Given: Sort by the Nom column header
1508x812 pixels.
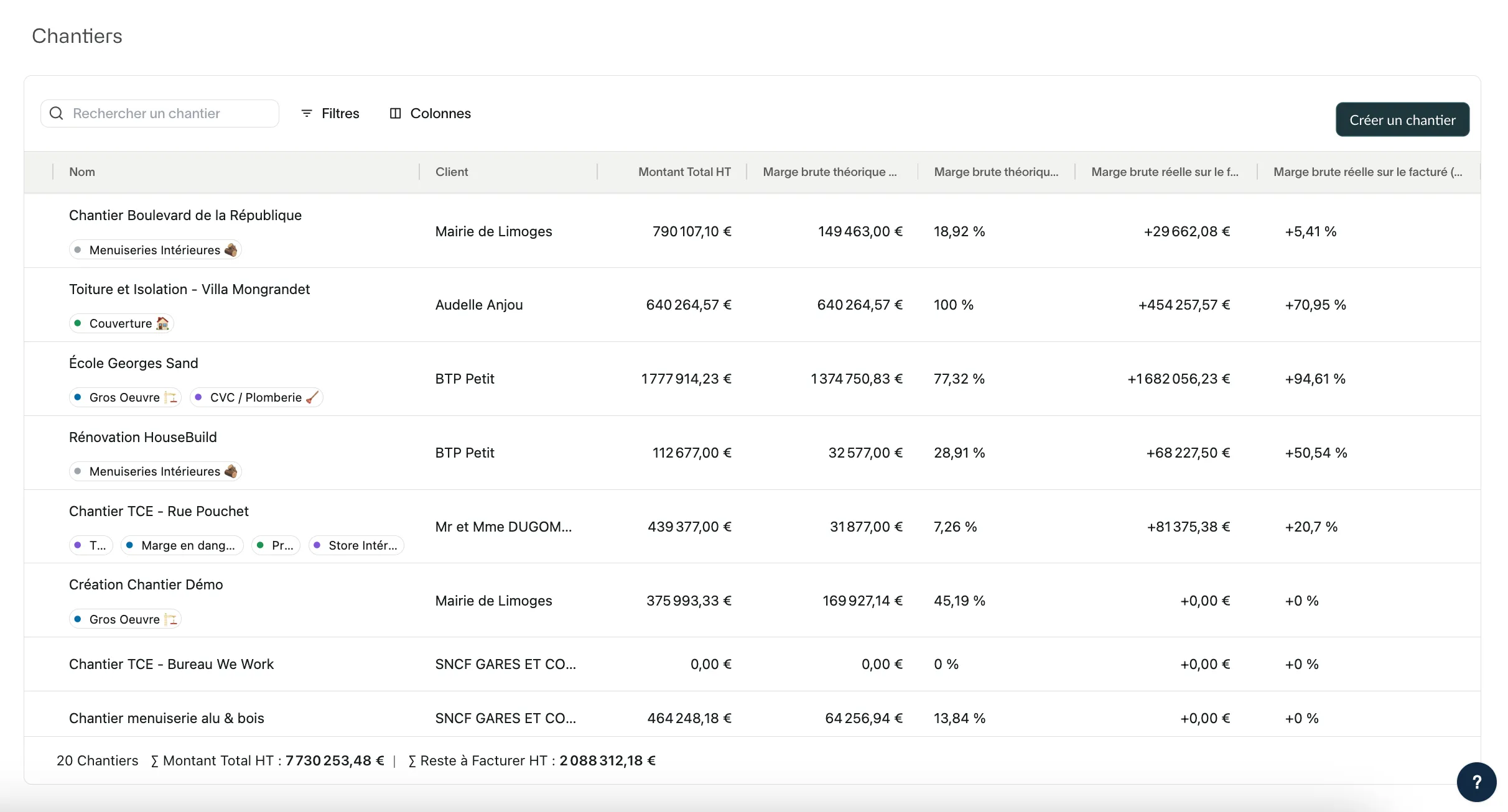Looking at the screenshot, I should 82,172.
